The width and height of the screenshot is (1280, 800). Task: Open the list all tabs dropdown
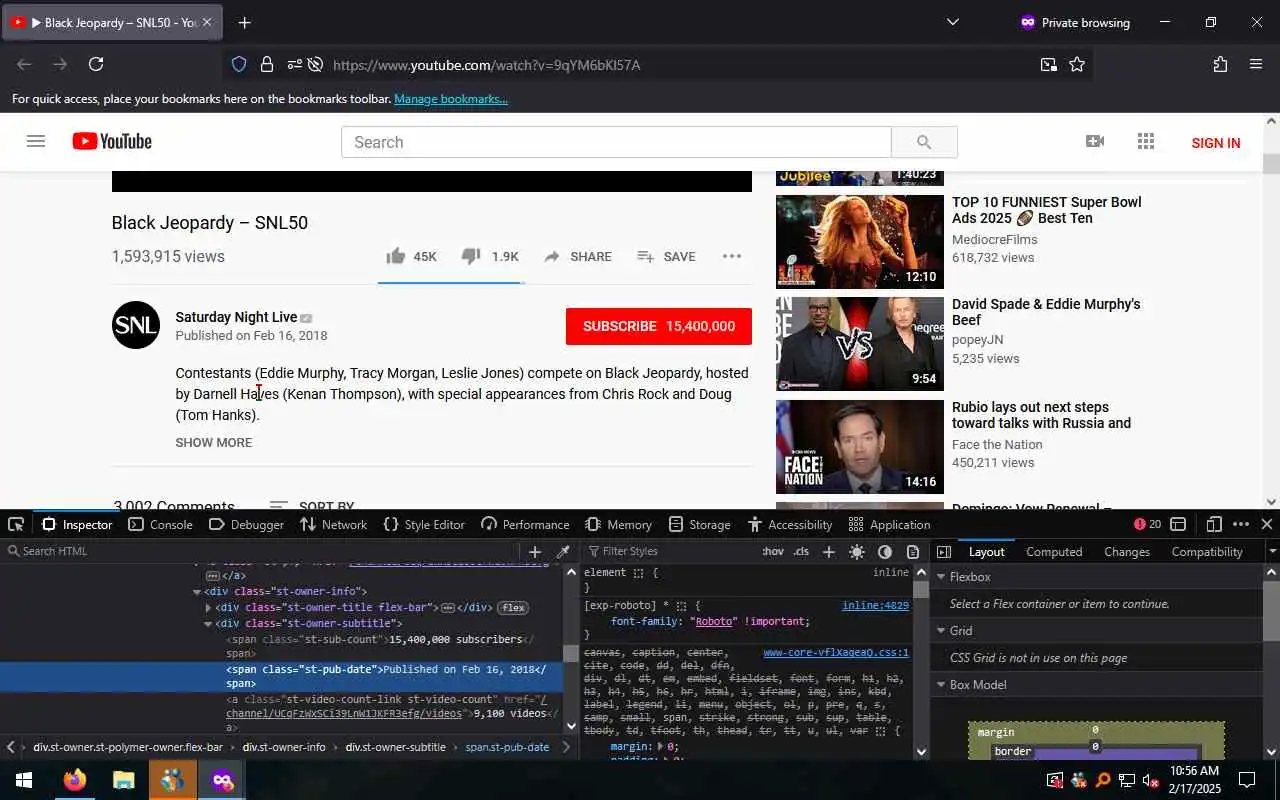click(953, 22)
